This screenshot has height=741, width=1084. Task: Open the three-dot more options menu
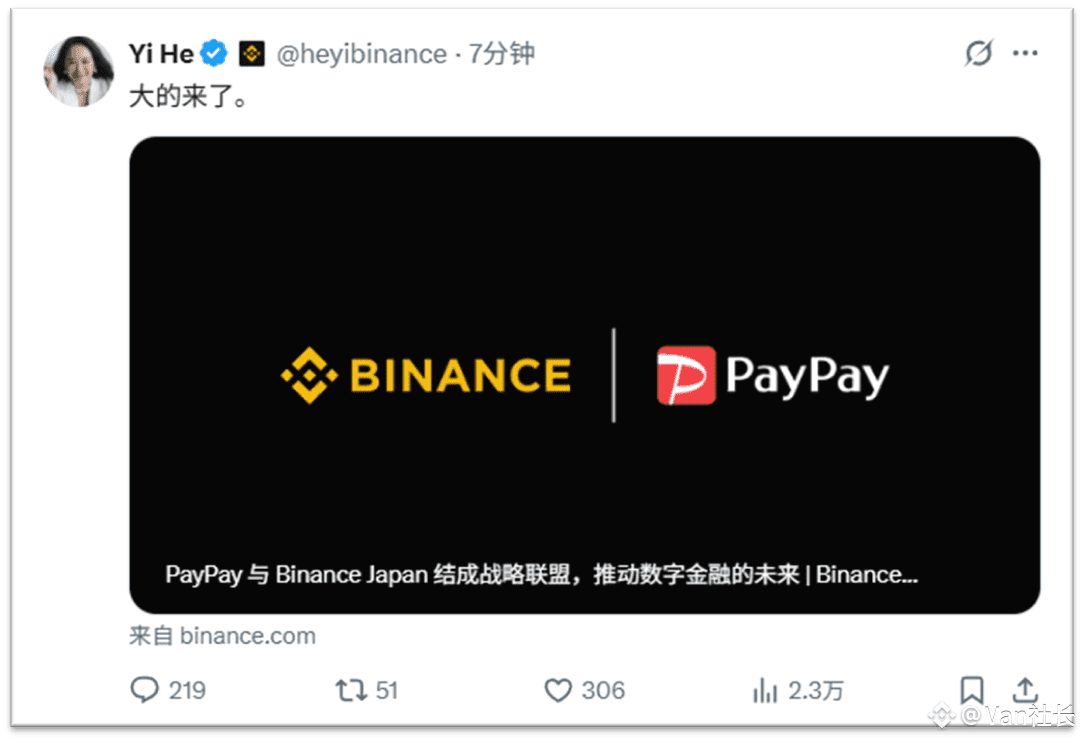[x=1025, y=53]
